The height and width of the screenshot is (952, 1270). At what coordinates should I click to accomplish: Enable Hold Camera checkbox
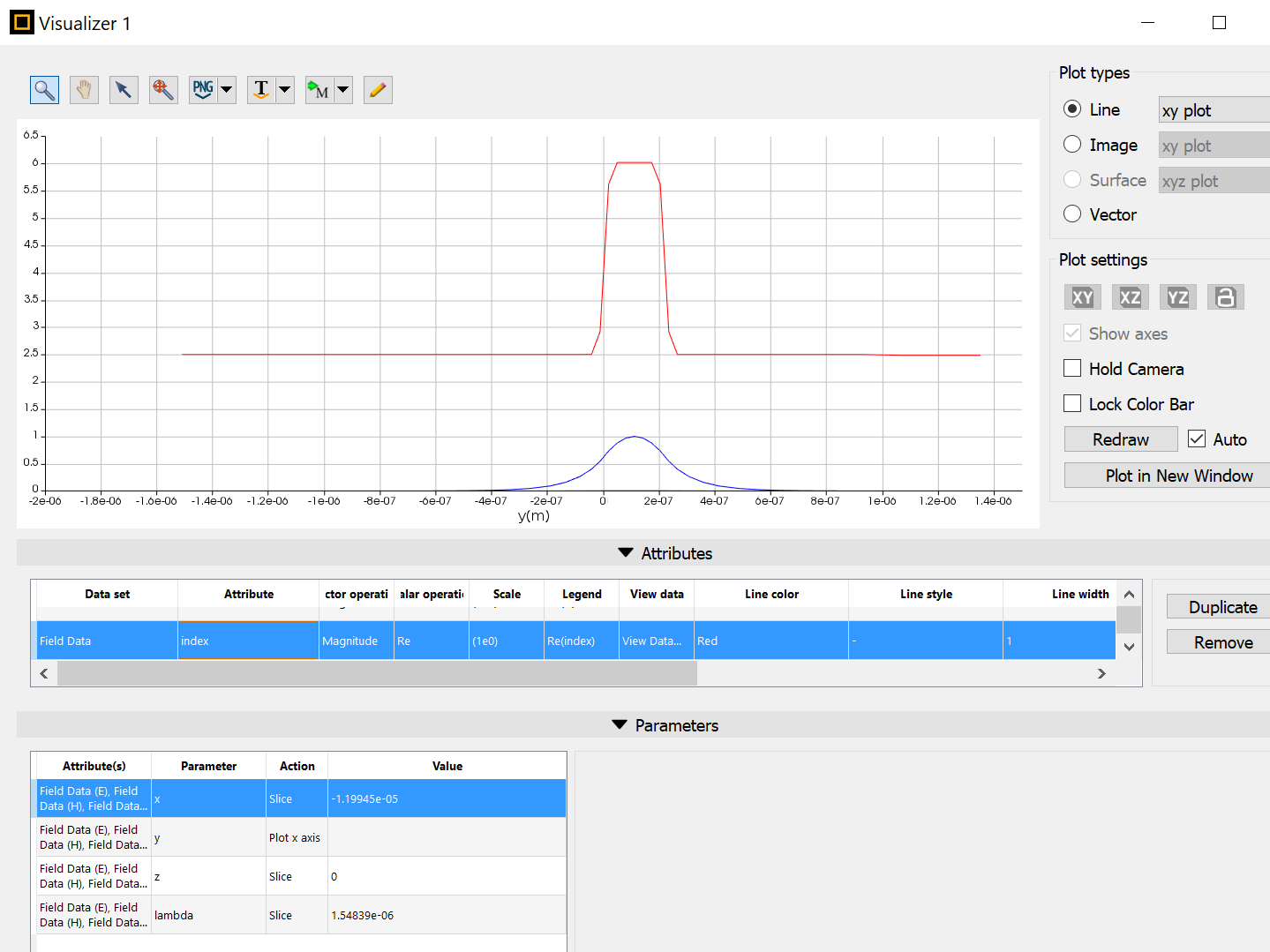[x=1072, y=369]
